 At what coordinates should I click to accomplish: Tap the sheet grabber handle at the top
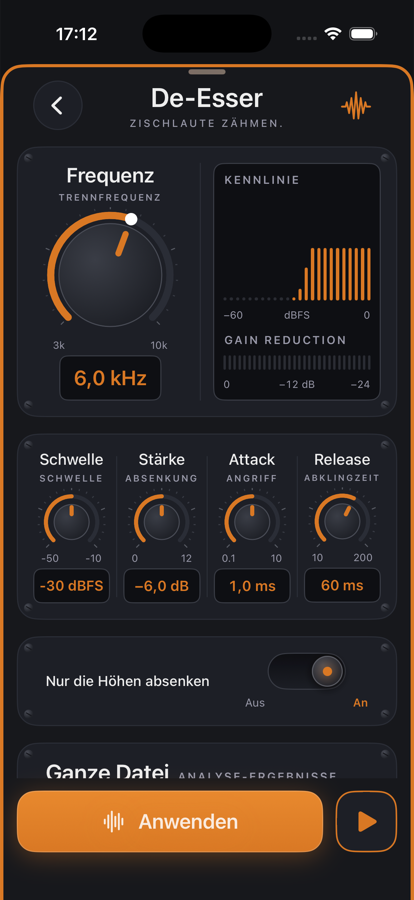(x=207, y=72)
